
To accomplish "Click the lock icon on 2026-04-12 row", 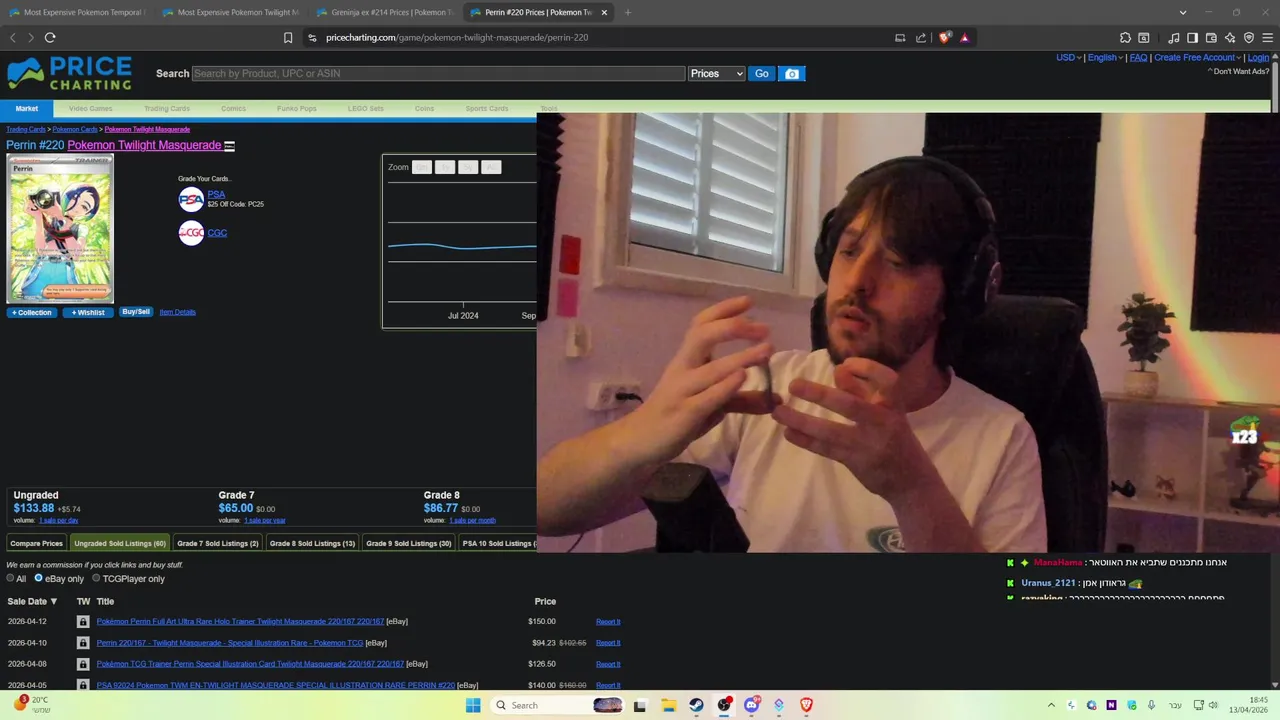I will pyautogui.click(x=83, y=622).
